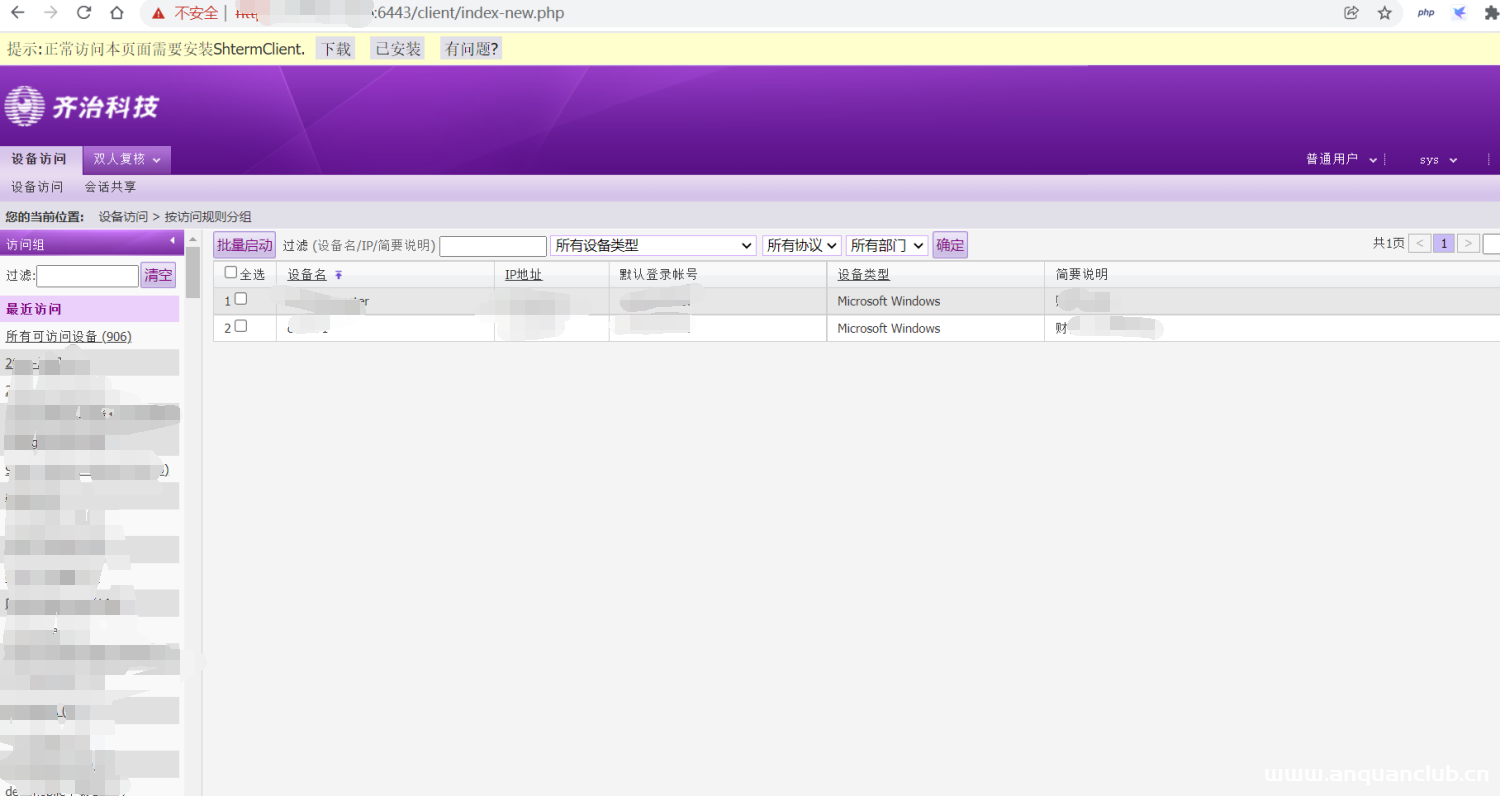This screenshot has height=796, width=1500.
Task: Check the checkbox on device row 2
Action: point(241,326)
